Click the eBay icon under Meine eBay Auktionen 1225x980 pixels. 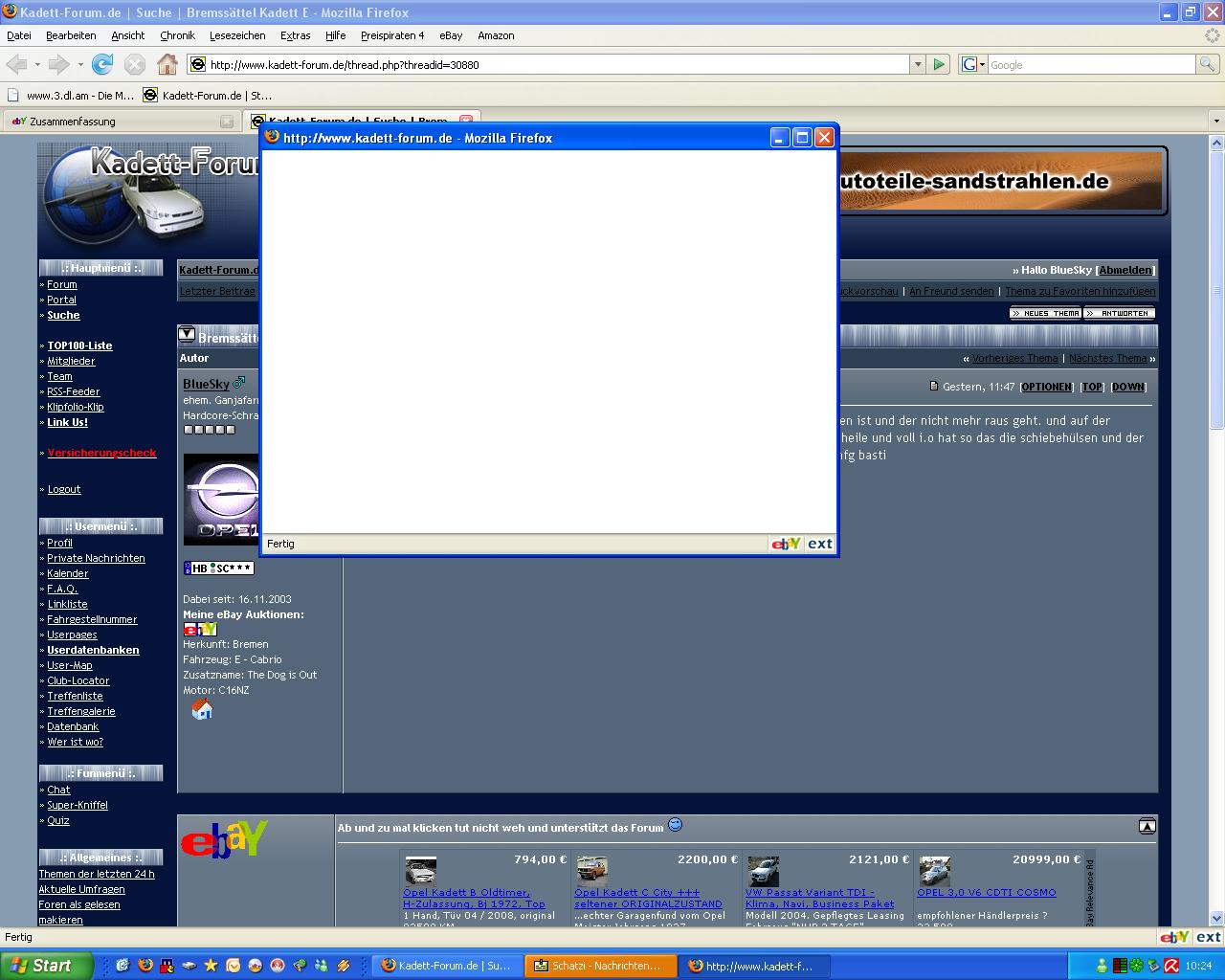coord(200,629)
